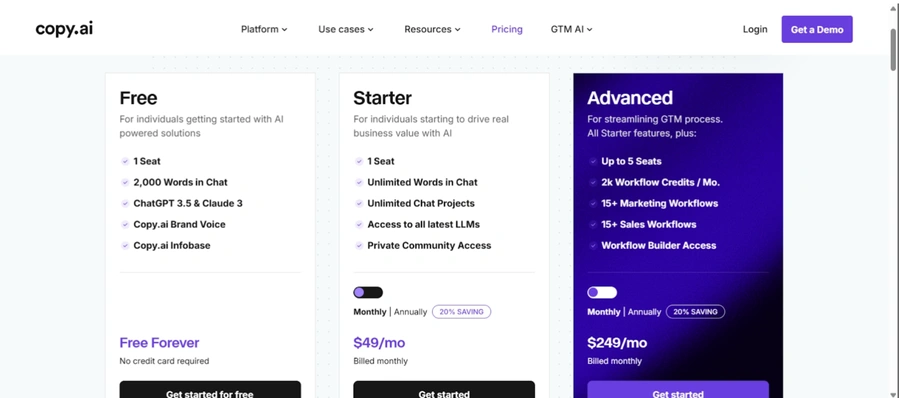Click Billed monthly under $49/mo
The image size is (899, 398).
point(381,361)
